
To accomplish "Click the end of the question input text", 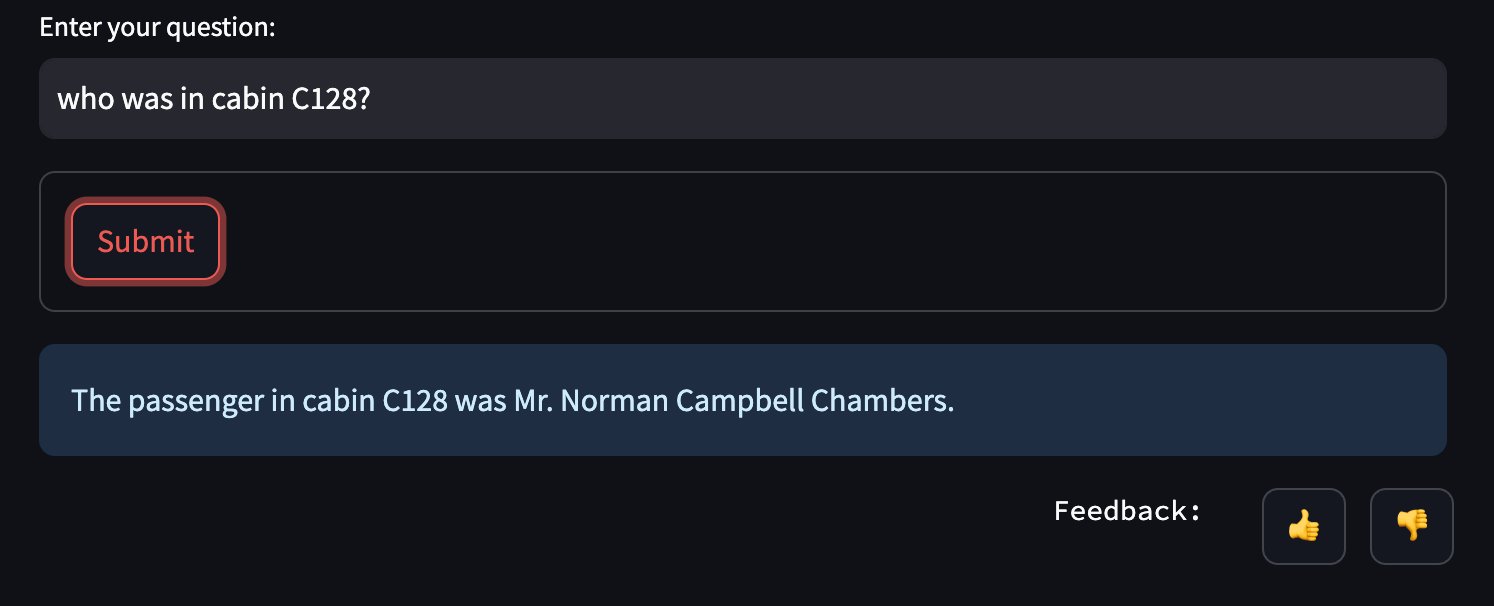I will [373, 99].
